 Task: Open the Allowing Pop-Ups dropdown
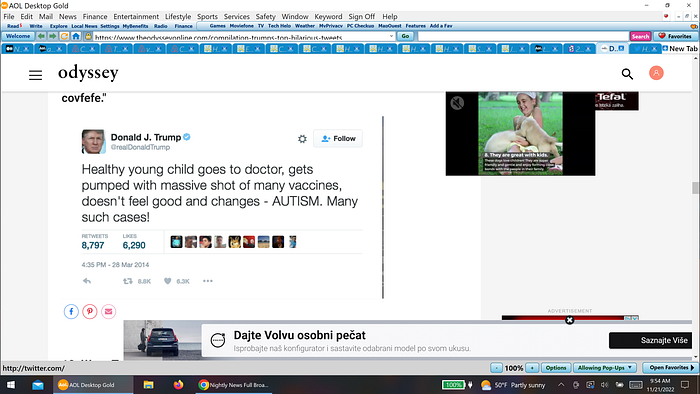(x=605, y=368)
